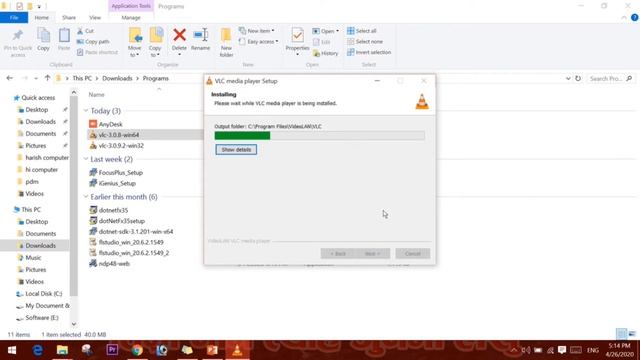Minimize the VLC media player Setup
Viewport: 640px width, 360px height.
(x=377, y=81)
